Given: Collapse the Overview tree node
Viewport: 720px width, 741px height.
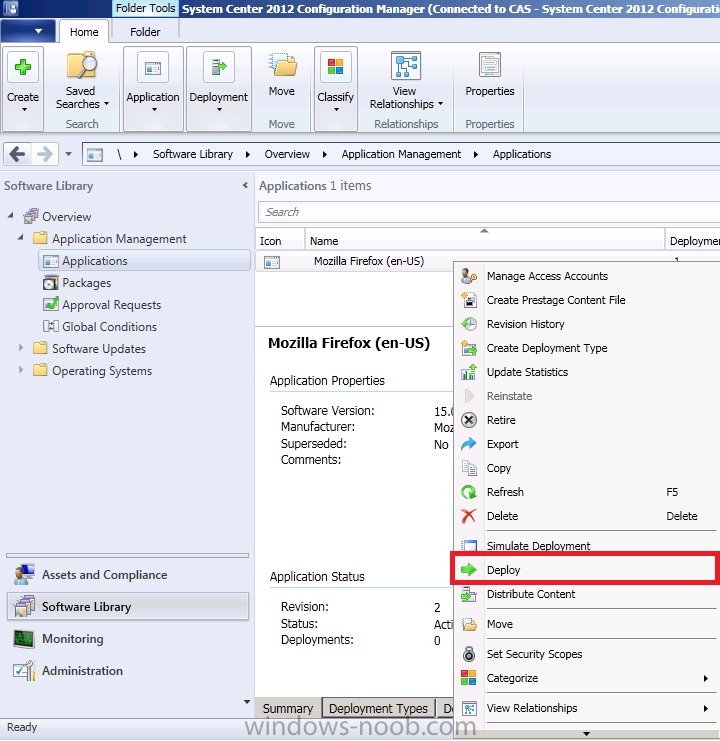Looking at the screenshot, I should pos(10,215).
